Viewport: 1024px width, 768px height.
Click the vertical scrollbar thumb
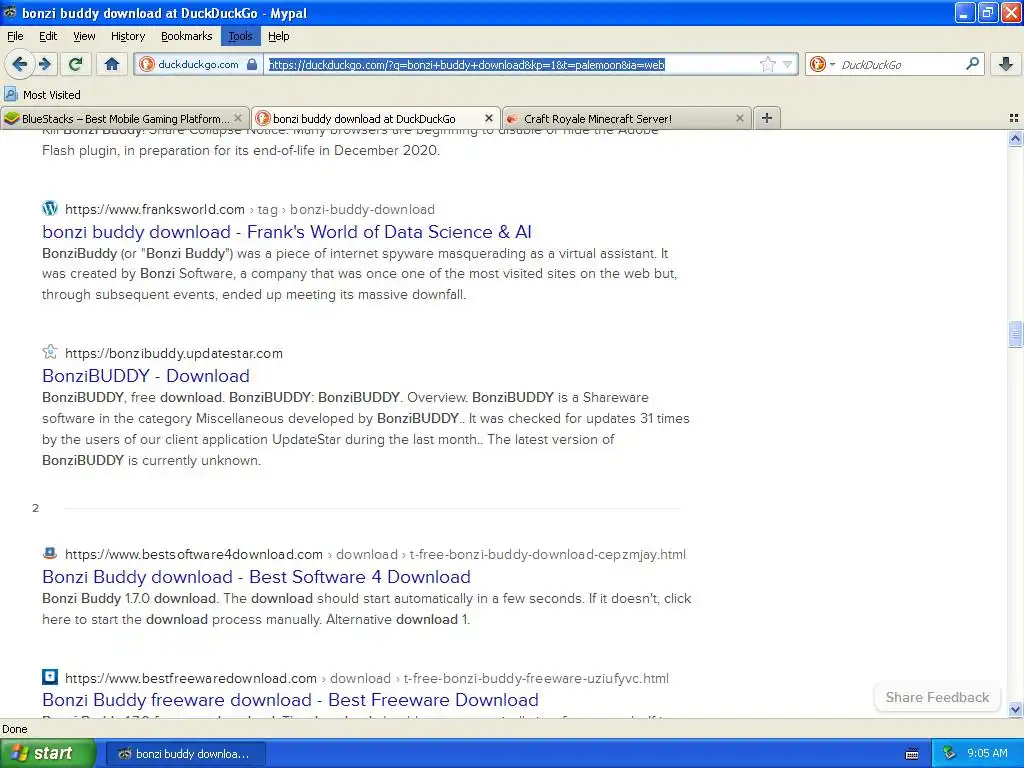point(1015,334)
